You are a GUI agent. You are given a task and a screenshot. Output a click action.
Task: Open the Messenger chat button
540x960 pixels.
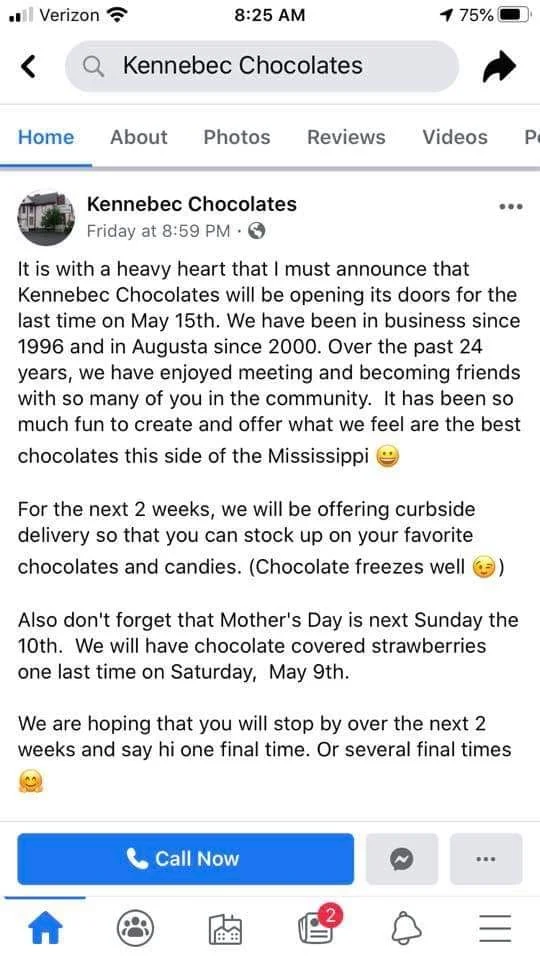402,859
